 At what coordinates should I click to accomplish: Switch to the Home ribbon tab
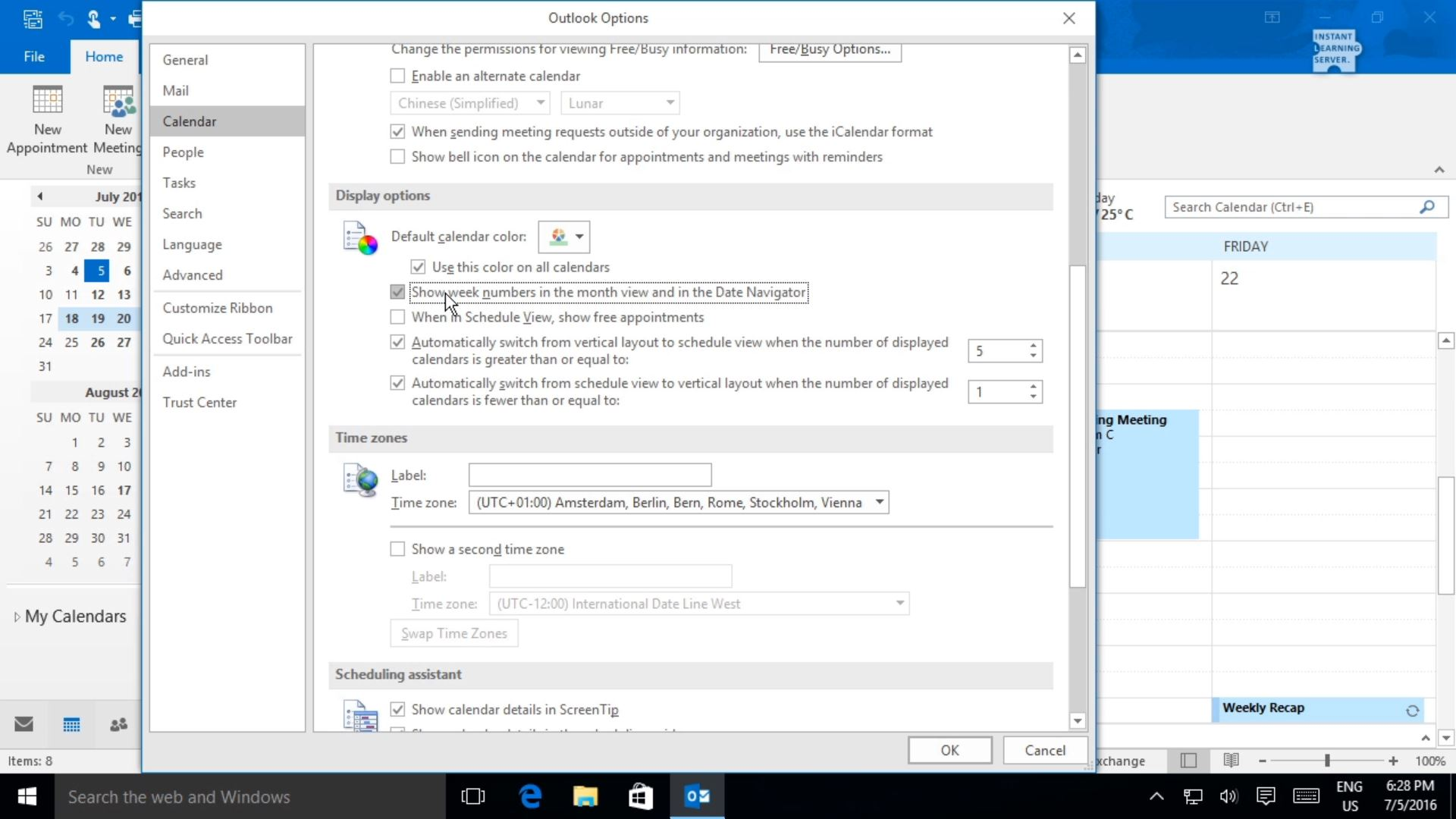103,56
